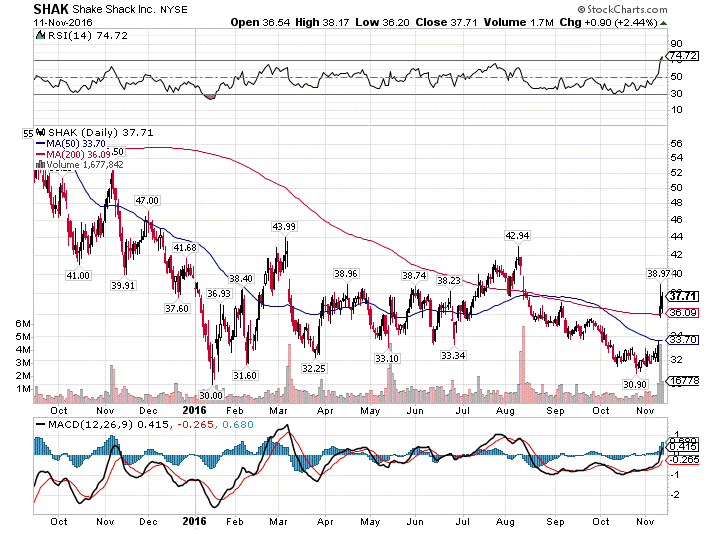Image resolution: width=712 pixels, height=534 pixels.
Task: Click the Volume 1,677,842 legend text
Action: pos(85,164)
